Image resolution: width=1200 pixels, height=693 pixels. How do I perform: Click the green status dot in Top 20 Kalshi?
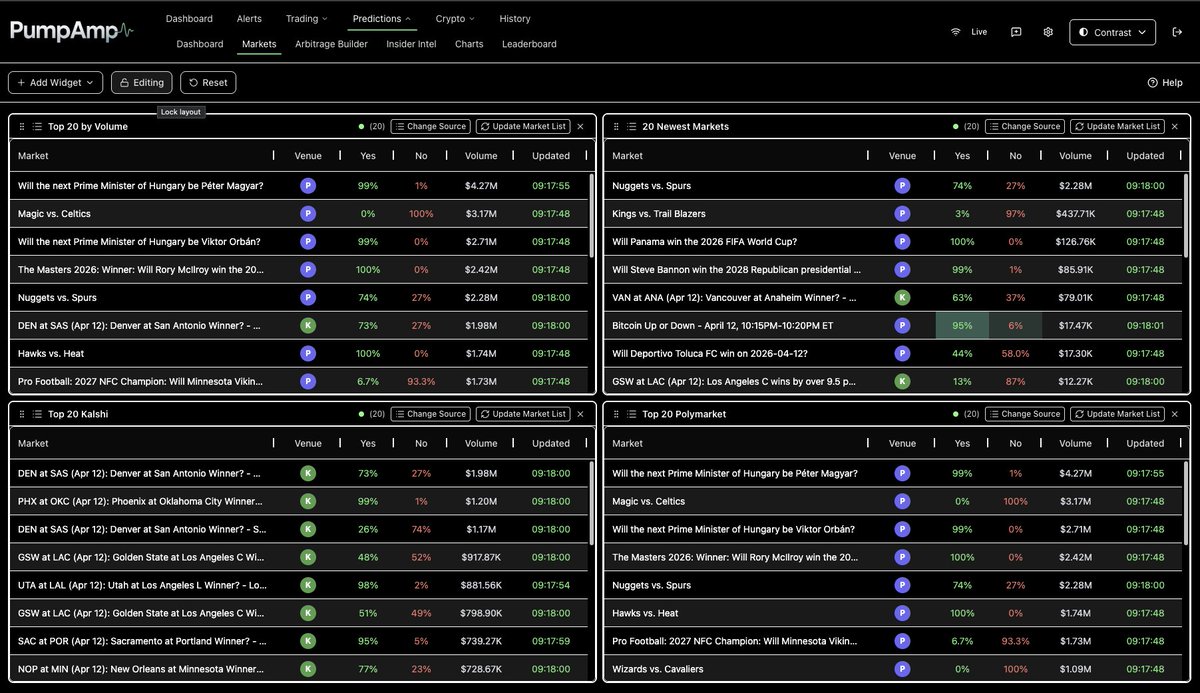pos(361,414)
